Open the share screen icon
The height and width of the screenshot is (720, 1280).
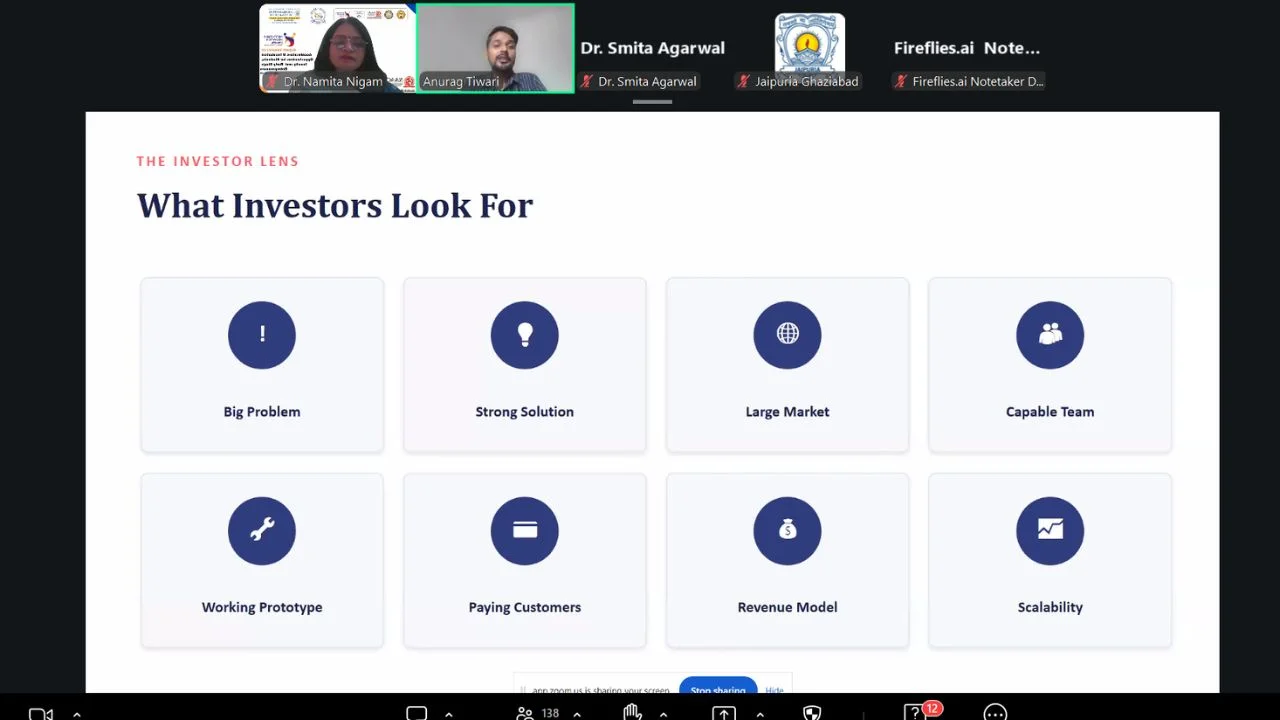coord(724,714)
